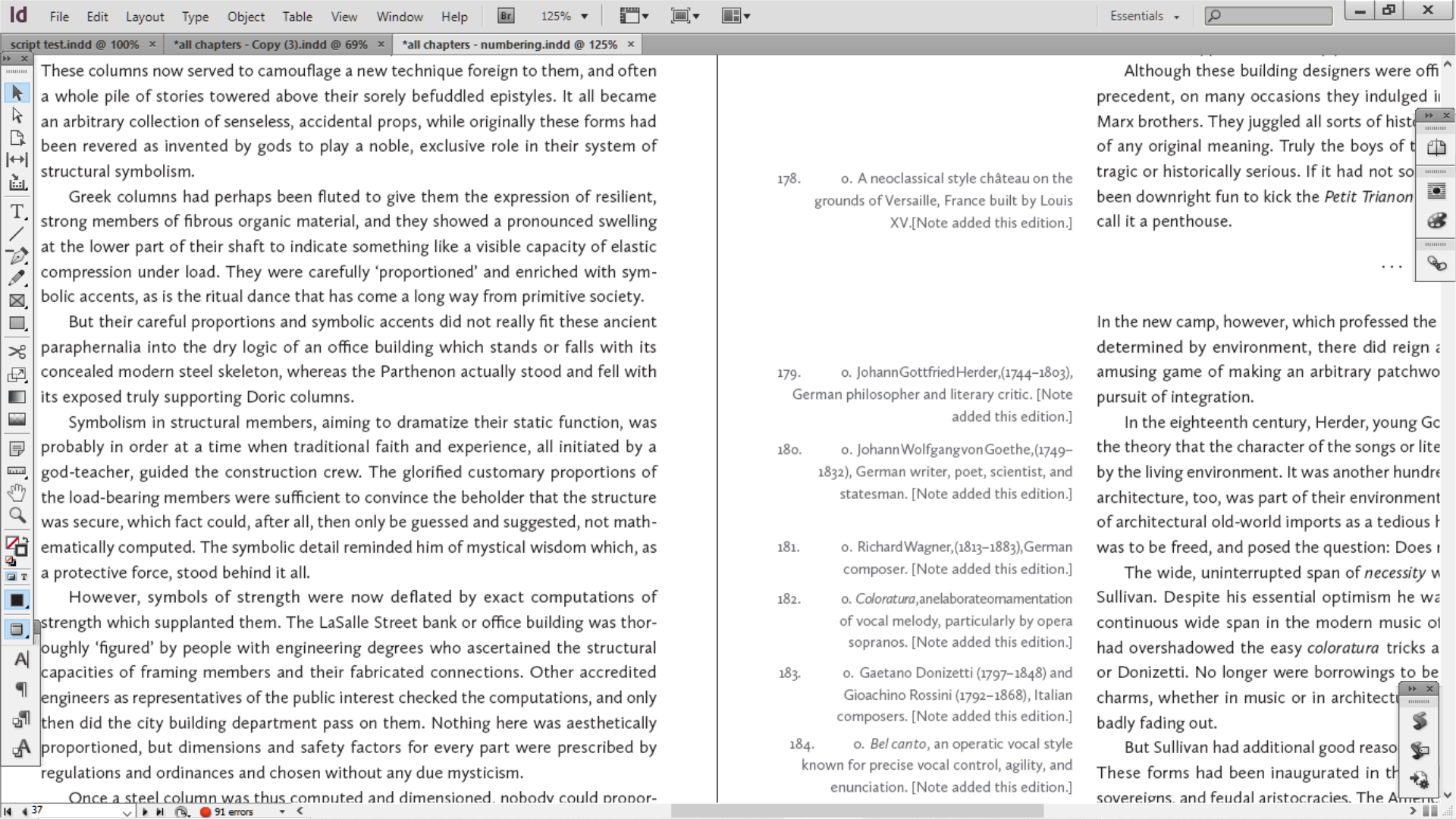Open the Table menu
Image resolution: width=1456 pixels, height=819 pixels.
click(x=297, y=16)
